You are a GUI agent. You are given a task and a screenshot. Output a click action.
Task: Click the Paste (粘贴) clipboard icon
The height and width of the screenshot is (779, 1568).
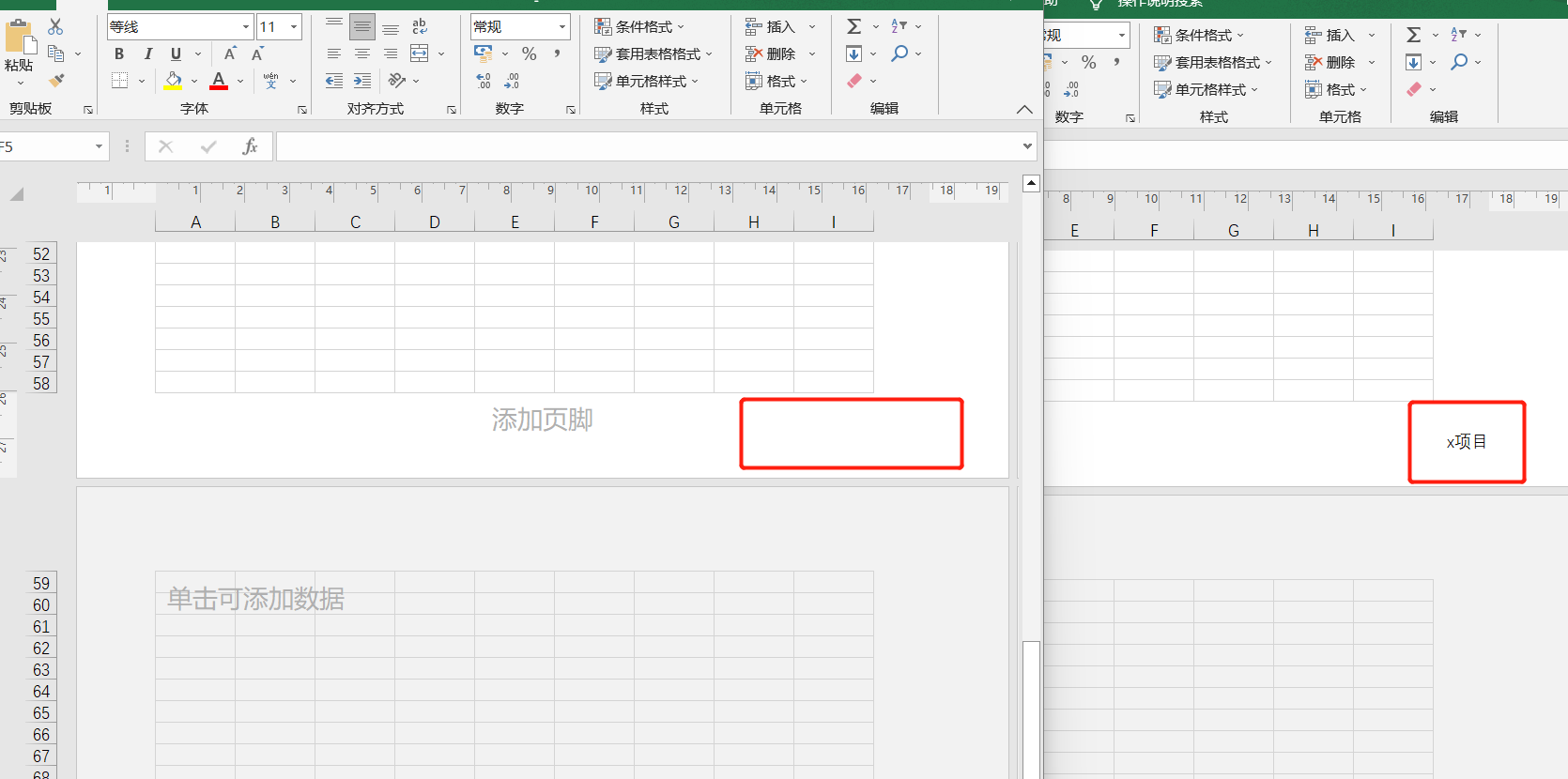[x=20, y=38]
